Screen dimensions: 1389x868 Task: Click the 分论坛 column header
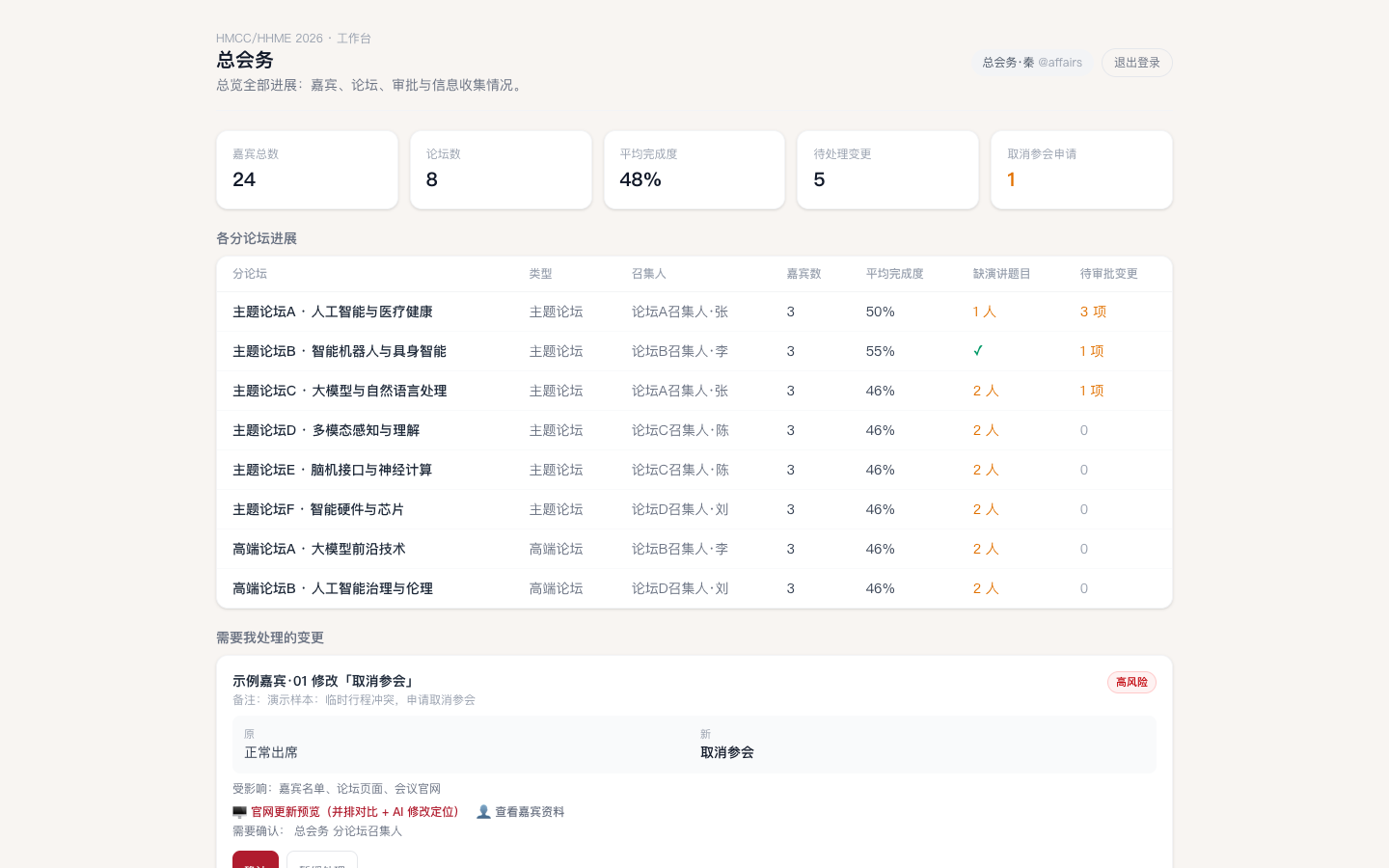pyautogui.click(x=250, y=274)
